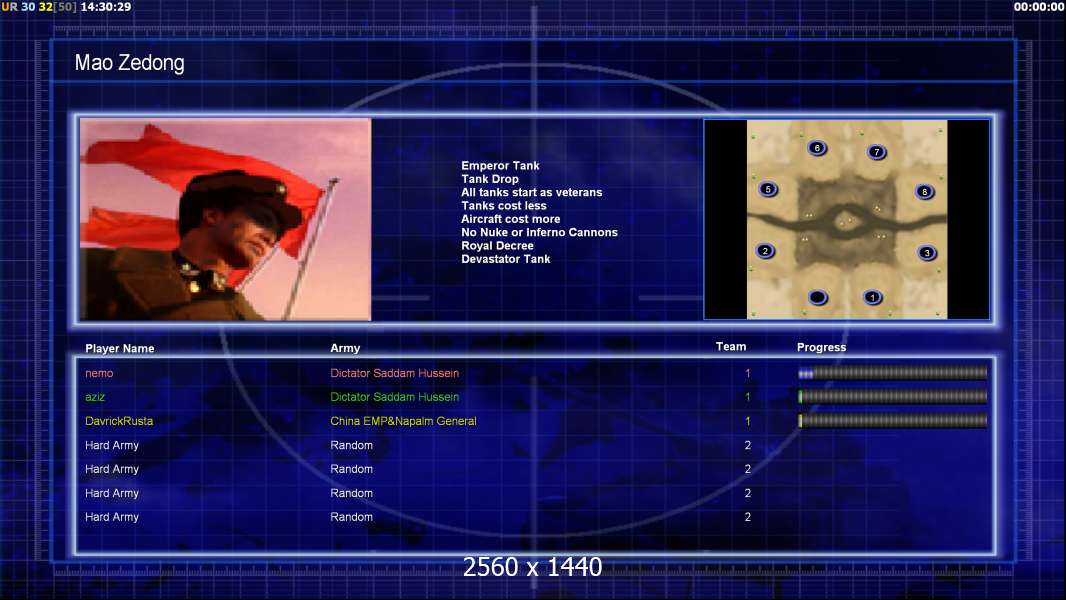This screenshot has width=1066, height=600.
Task: Click start position 8 map marker
Action: pos(924,192)
